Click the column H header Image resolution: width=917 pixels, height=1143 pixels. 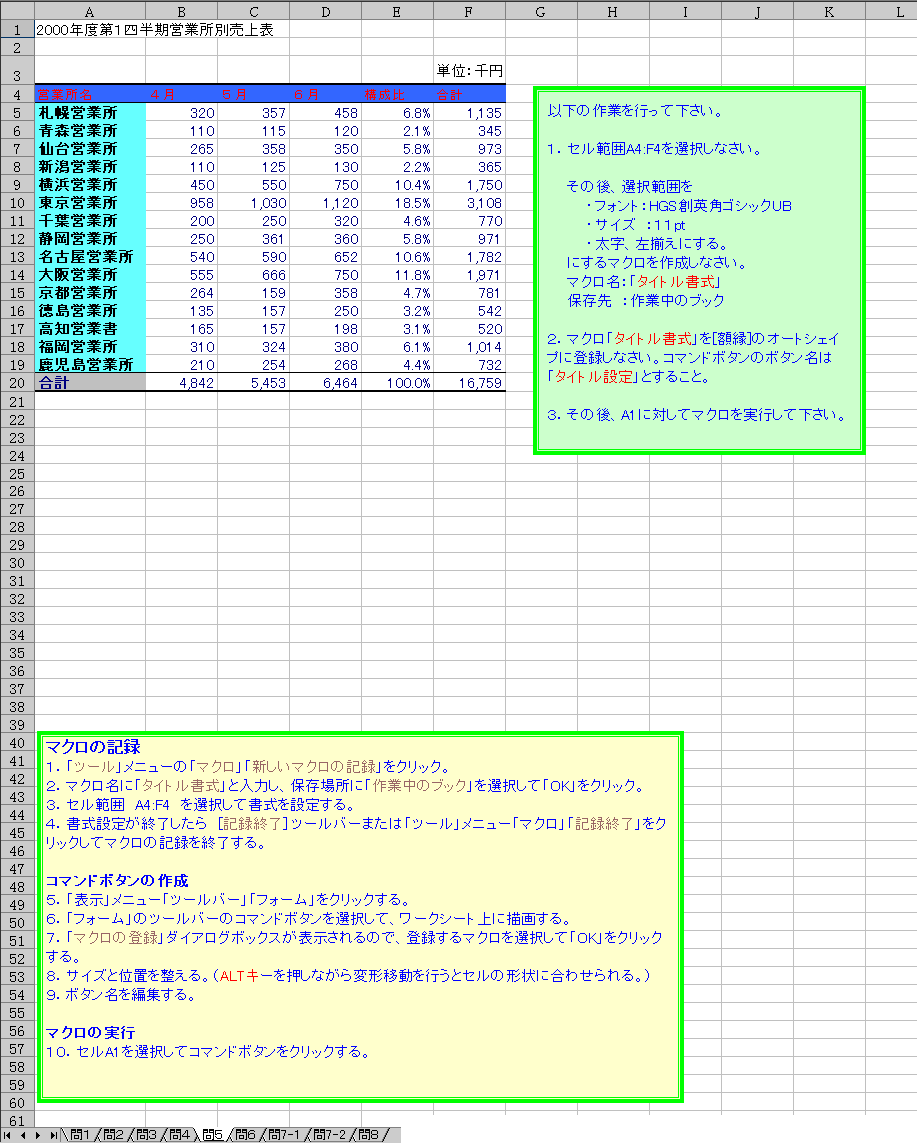(613, 12)
